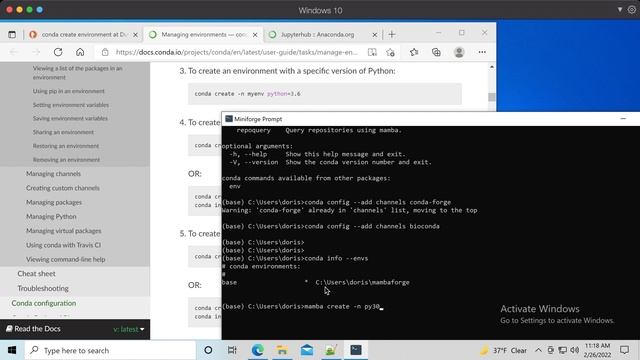Open 'Managing virtual packages' sidebar link
Viewport: 640px width, 360px height.
[x=64, y=231]
